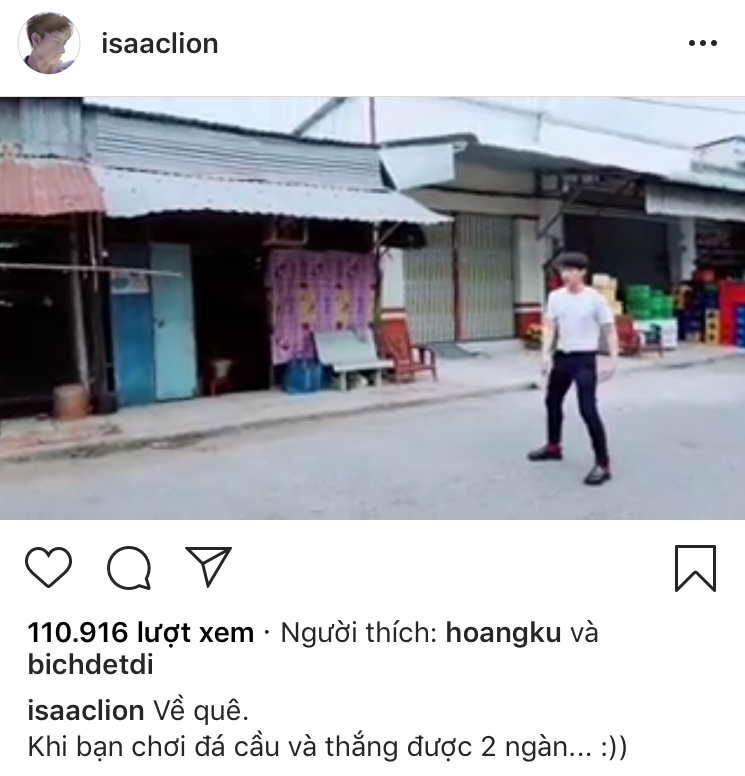Share the post using the paper plane icon
The height and width of the screenshot is (776, 745).
coord(208,567)
